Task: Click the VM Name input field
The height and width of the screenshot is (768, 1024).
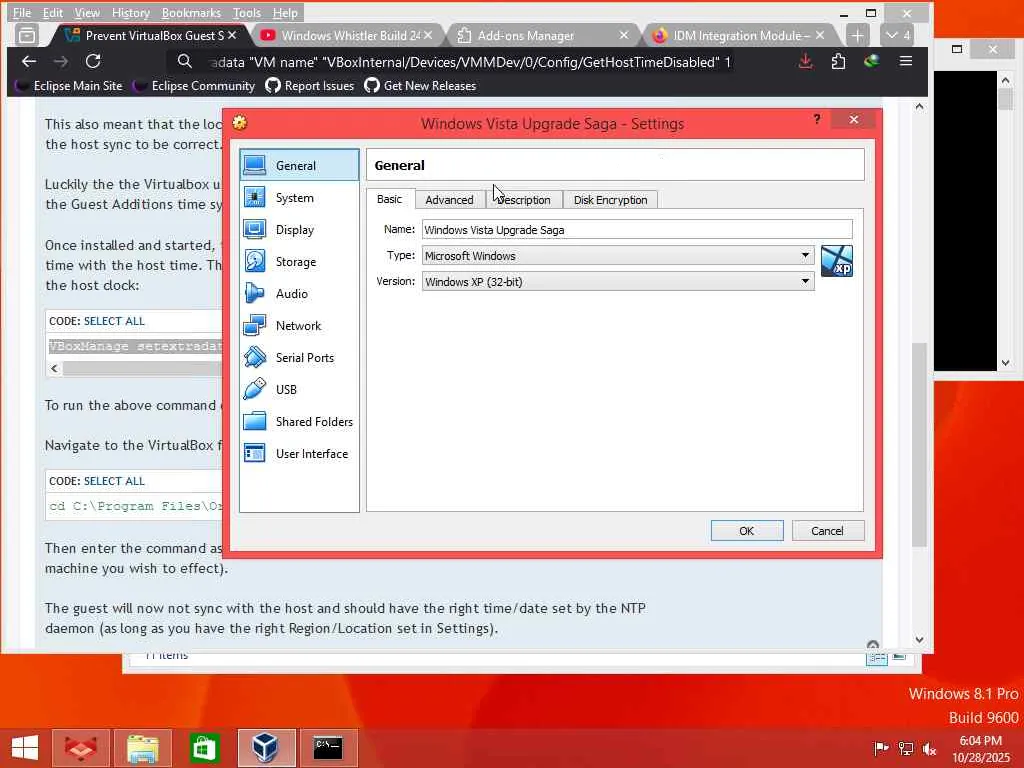Action: pos(637,229)
